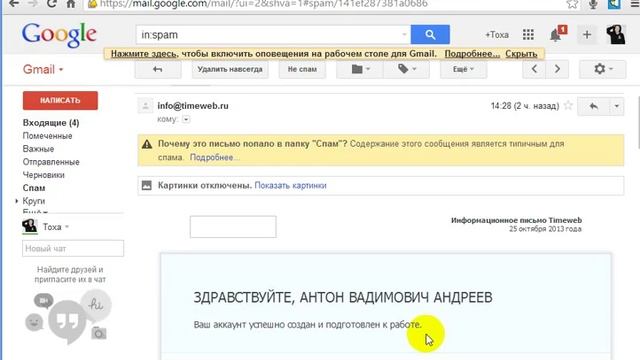Click the Тоха chat avatar
This screenshot has height=360, width=640.
point(30,227)
